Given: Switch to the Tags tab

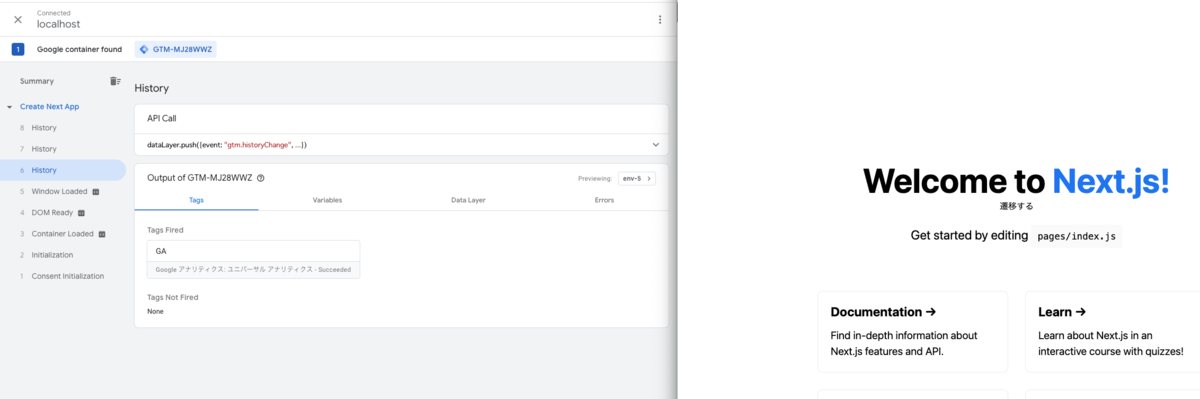Looking at the screenshot, I should [x=197, y=200].
